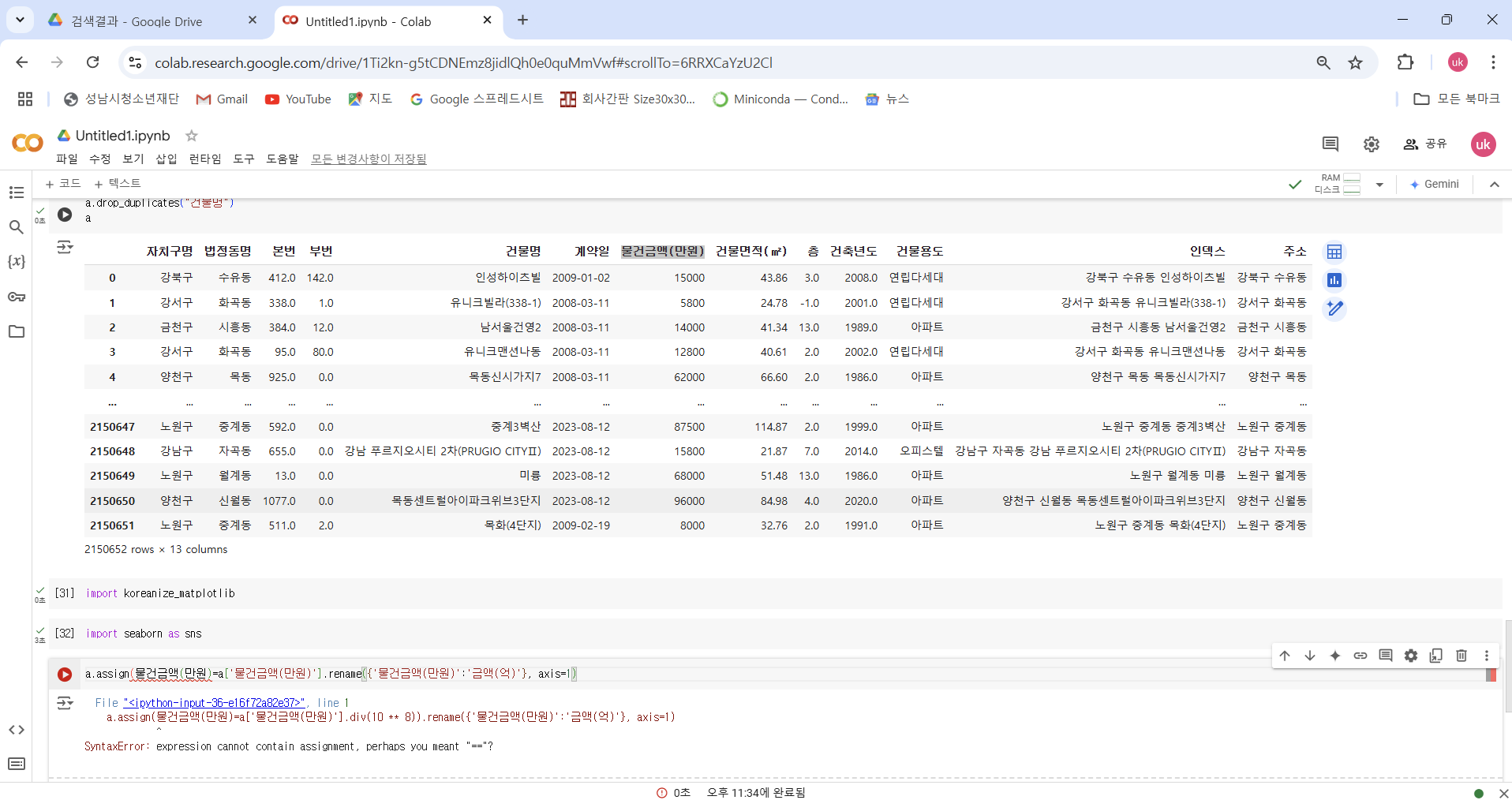The height and width of the screenshot is (800, 1512).
Task: Open the 삽입 menu
Action: (167, 159)
